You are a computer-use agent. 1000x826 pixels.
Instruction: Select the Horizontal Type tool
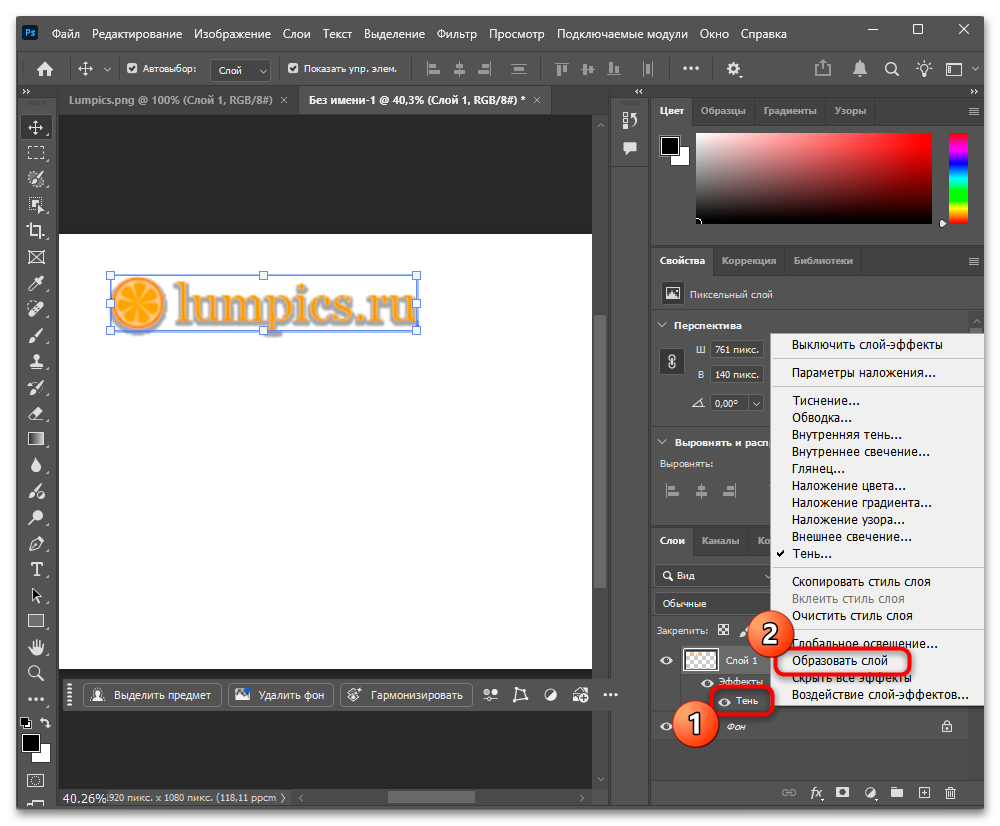(x=36, y=570)
